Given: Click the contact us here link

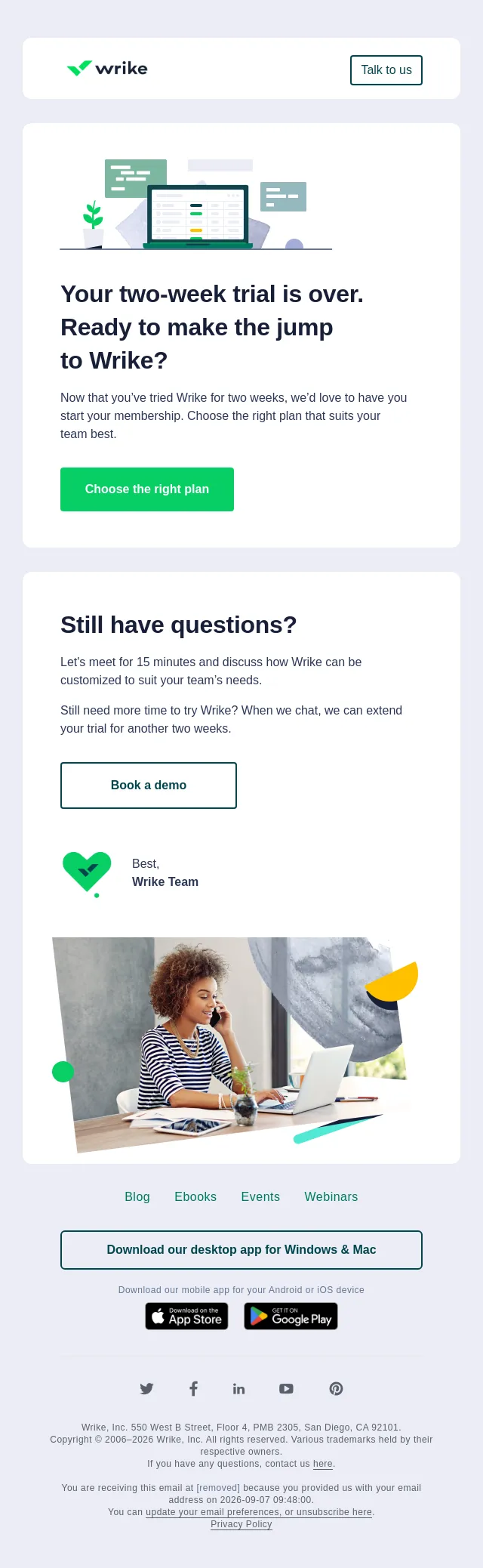Looking at the screenshot, I should coord(323,1464).
